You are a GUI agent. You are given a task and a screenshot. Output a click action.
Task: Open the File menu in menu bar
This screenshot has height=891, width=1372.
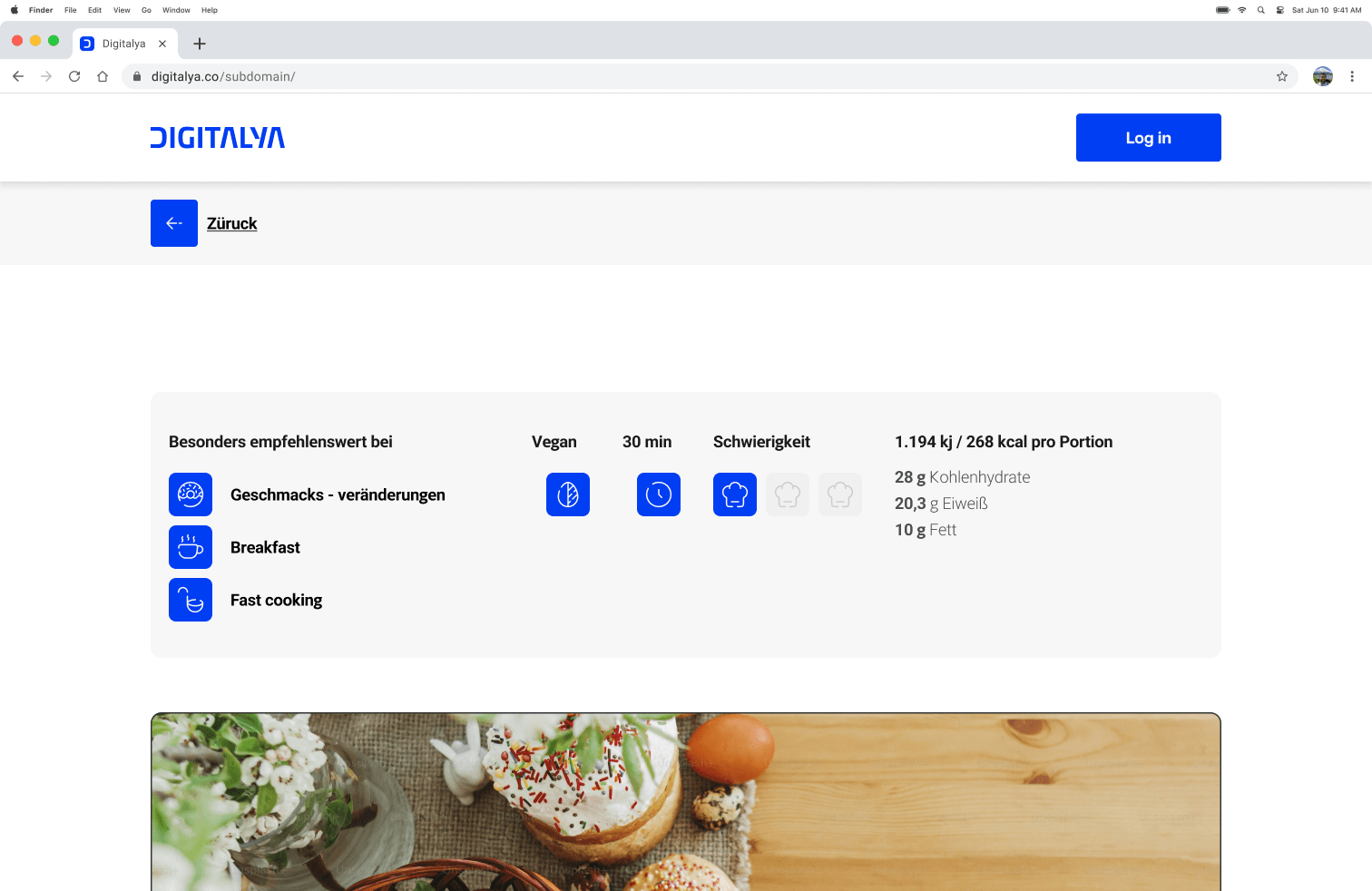tap(71, 10)
